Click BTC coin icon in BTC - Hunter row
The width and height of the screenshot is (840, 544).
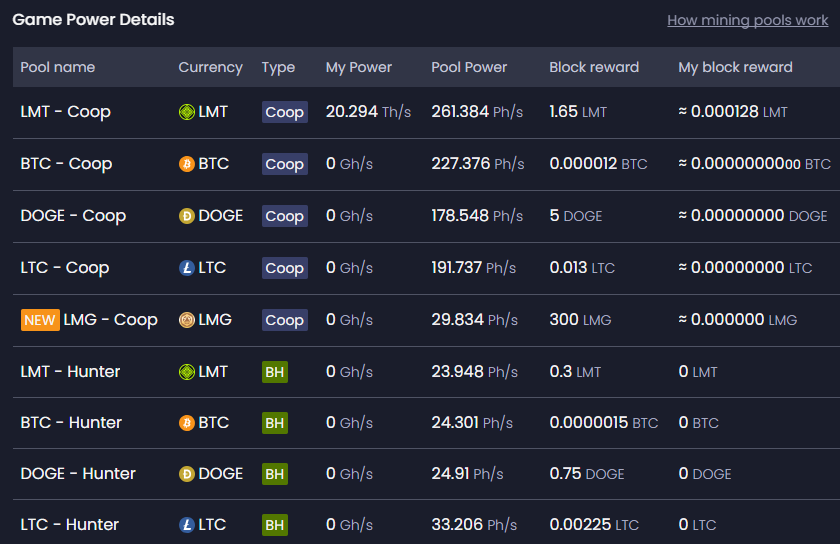click(186, 423)
